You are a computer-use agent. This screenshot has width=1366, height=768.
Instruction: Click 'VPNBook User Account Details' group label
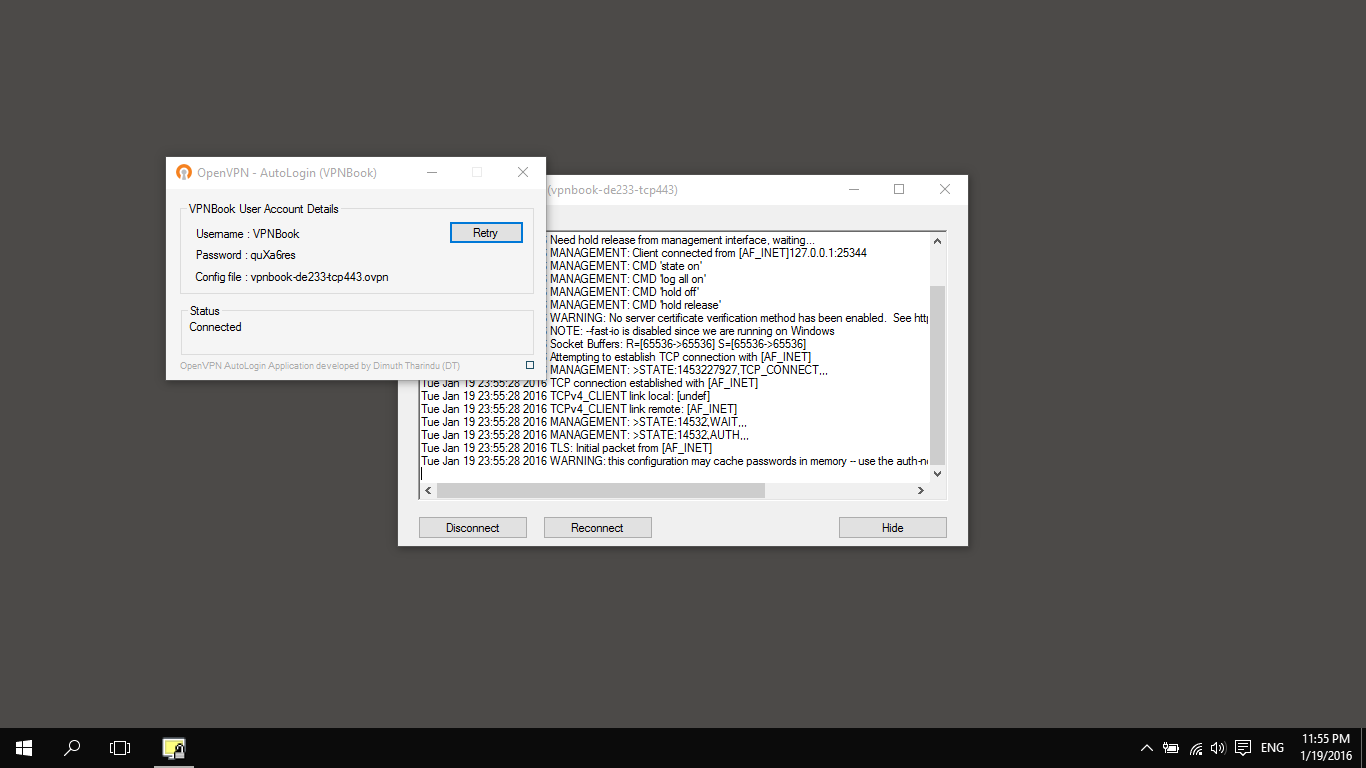(x=263, y=209)
